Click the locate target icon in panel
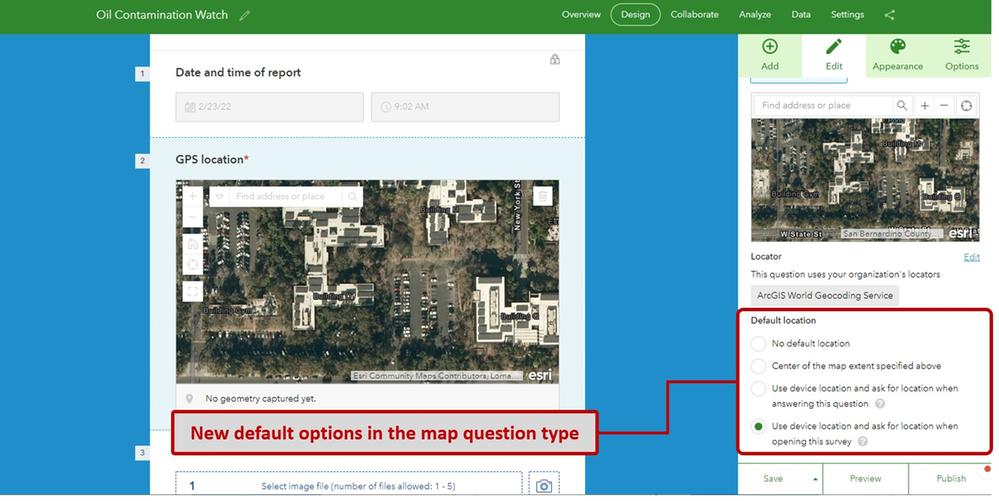Screen dimensions: 999x501 967,106
